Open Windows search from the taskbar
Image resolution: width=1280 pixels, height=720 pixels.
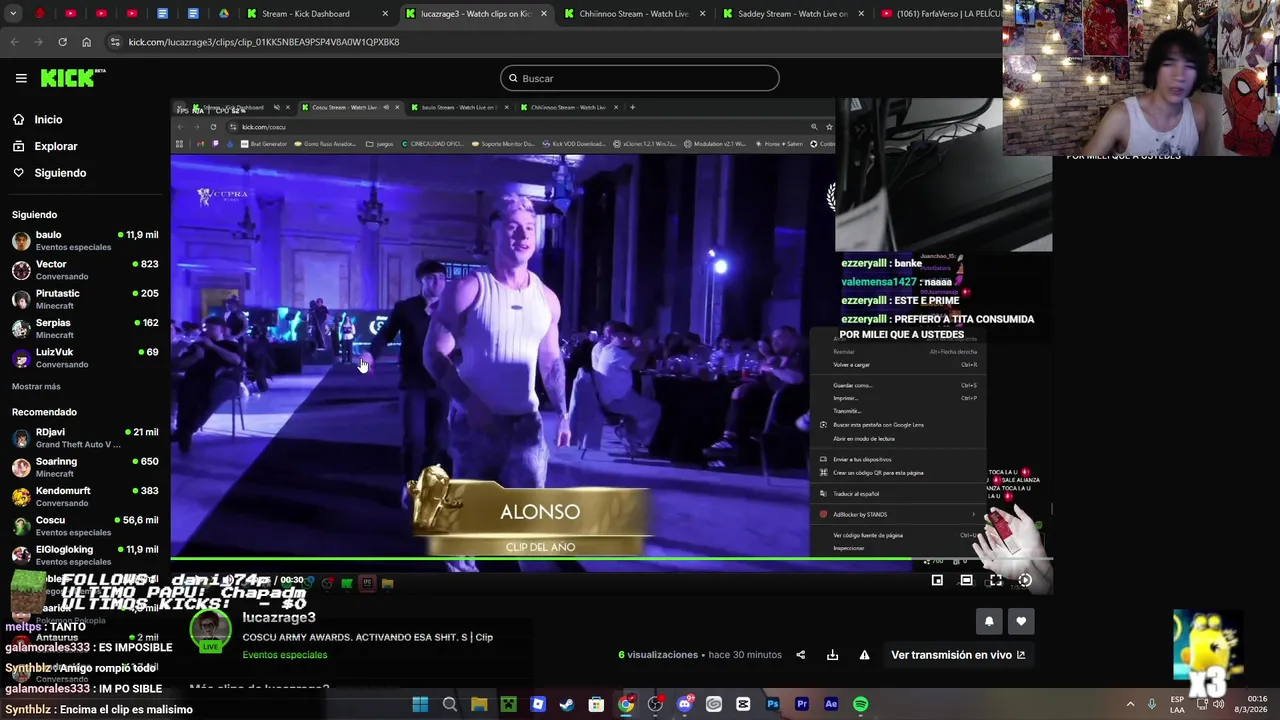tap(450, 704)
